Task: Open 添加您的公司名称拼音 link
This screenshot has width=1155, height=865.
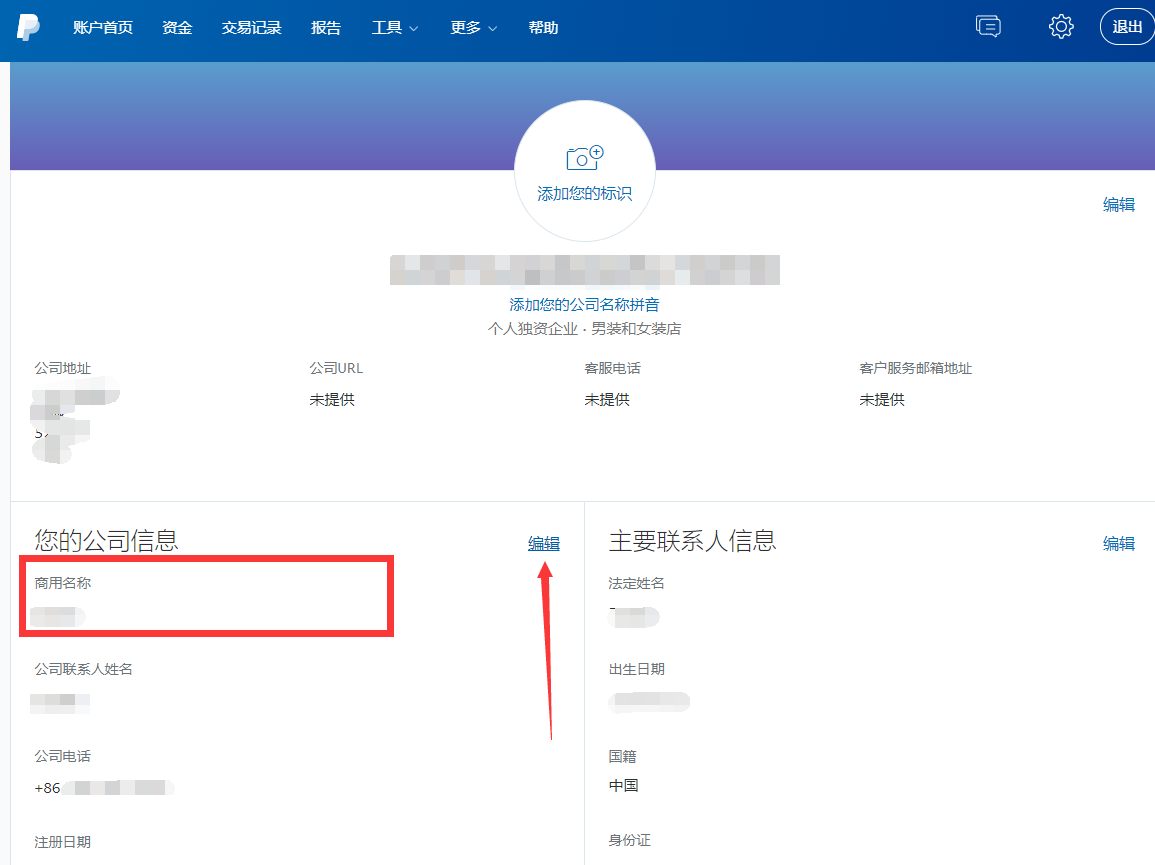Action: [583, 303]
